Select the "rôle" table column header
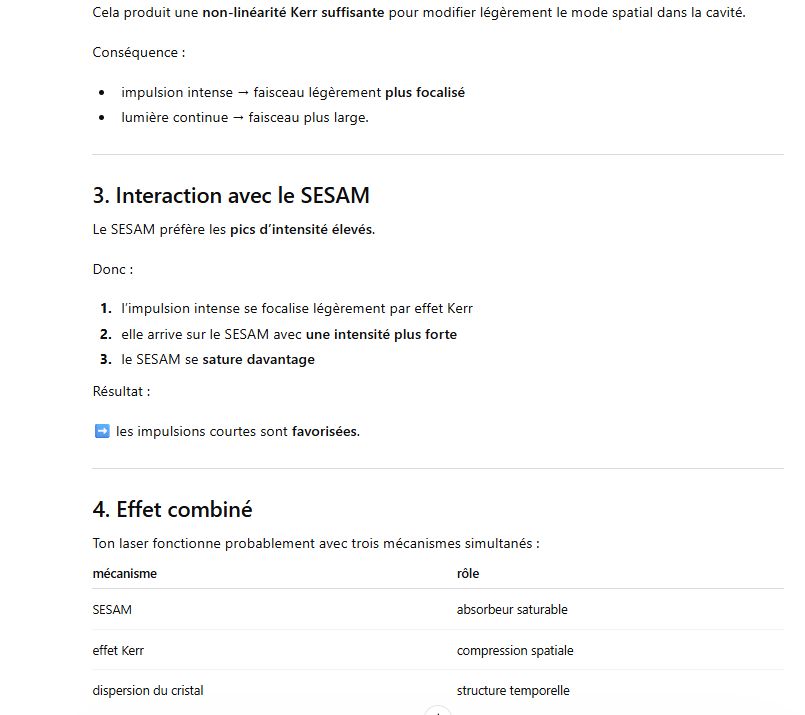The image size is (805, 715). click(x=468, y=574)
